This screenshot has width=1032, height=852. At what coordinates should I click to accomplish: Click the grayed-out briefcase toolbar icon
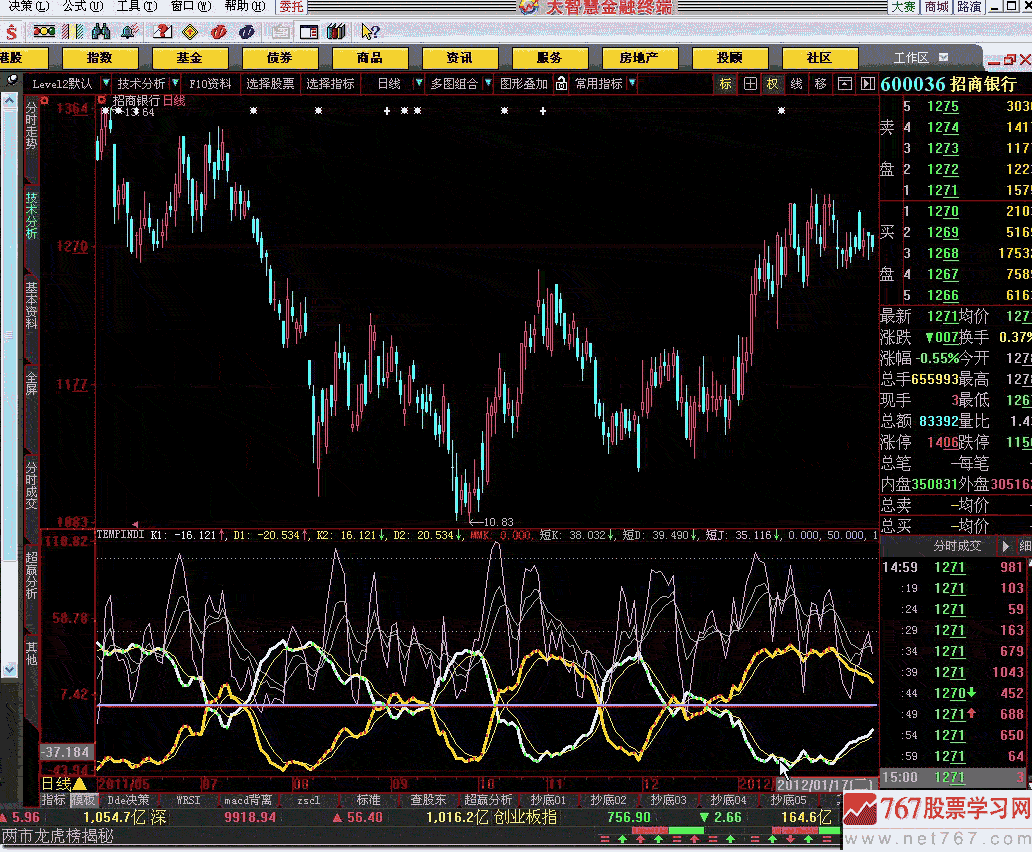point(281,32)
